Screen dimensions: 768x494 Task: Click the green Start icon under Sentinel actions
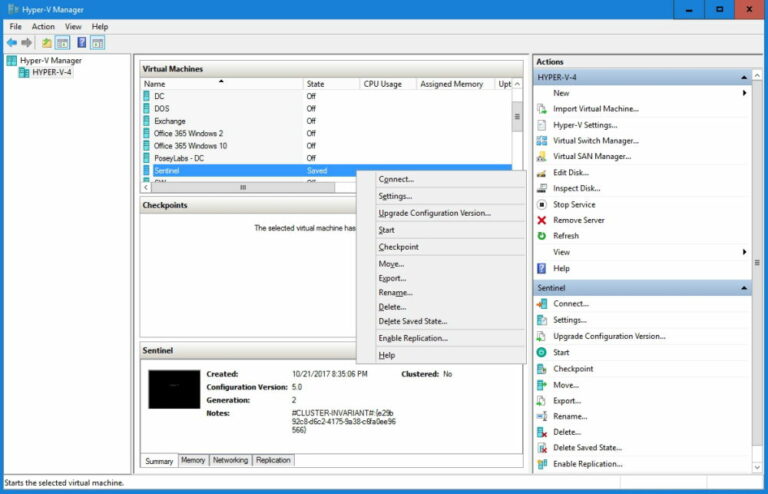click(x=542, y=352)
